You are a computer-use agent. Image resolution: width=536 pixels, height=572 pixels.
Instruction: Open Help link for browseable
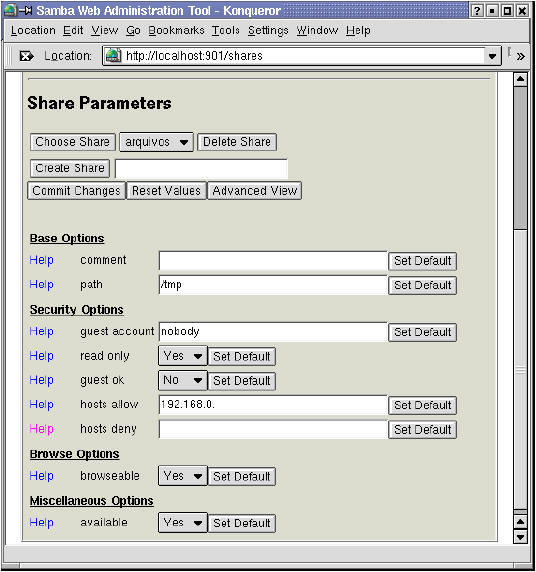[x=41, y=476]
